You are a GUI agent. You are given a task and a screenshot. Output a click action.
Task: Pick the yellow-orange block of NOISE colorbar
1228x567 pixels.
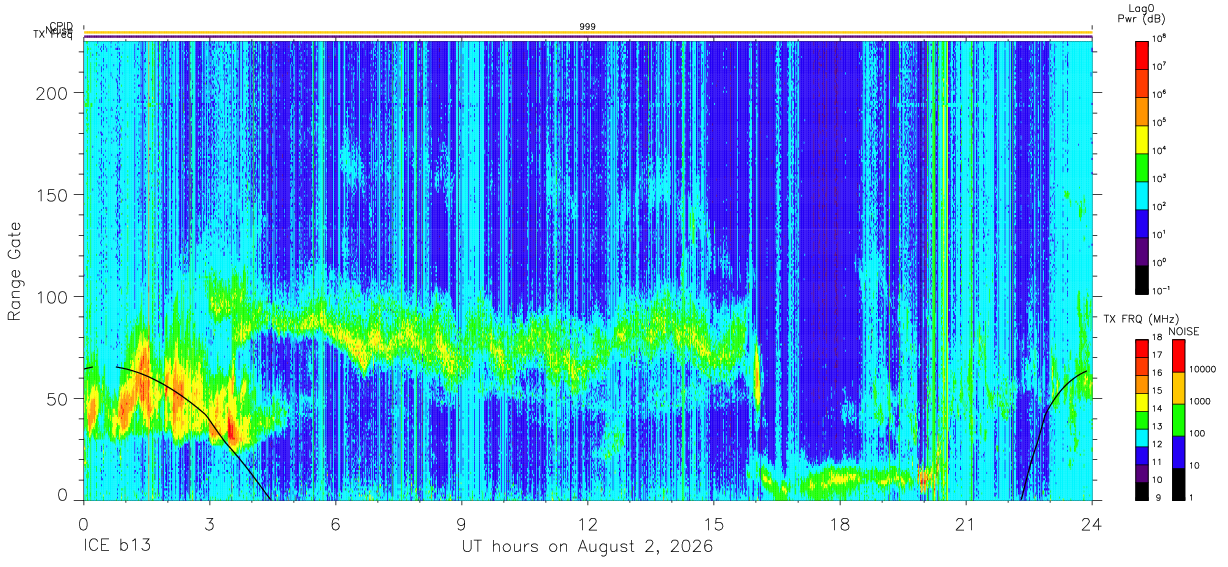(x=1178, y=388)
